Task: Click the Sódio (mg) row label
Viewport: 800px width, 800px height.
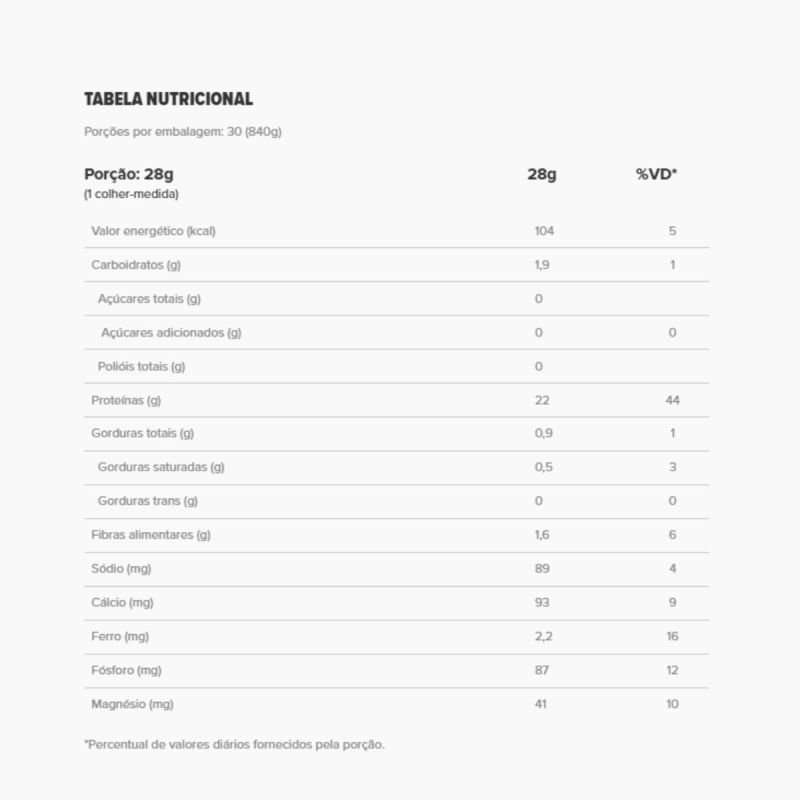Action: click(x=121, y=569)
